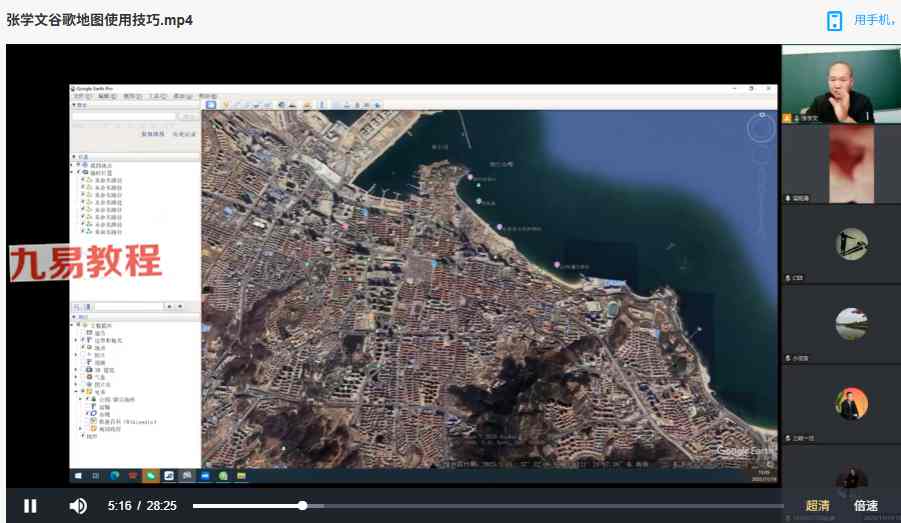Image resolution: width=901 pixels, height=523 pixels.
Task: Click the 倍速 playback speed button
Action: tap(866, 506)
